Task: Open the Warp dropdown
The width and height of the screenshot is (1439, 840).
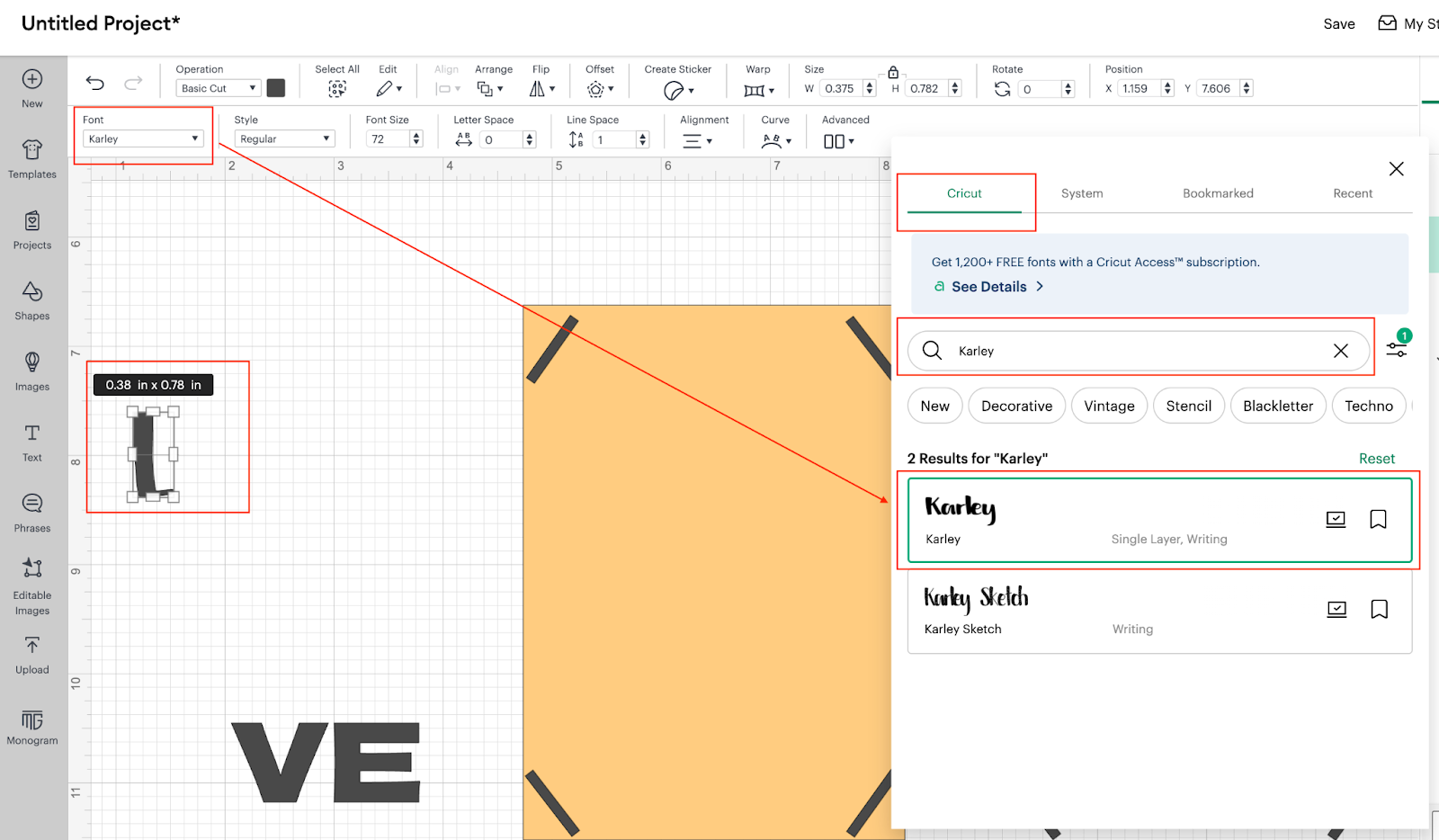Action: tap(758, 90)
